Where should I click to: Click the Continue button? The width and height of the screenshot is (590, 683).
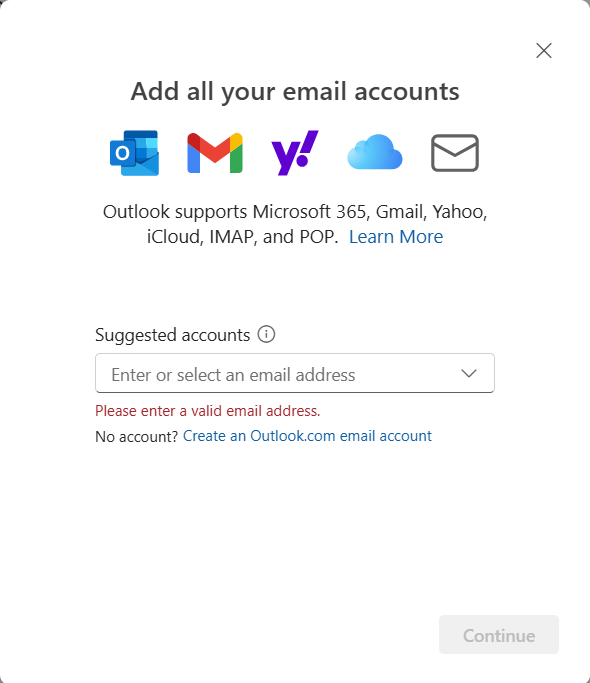pos(499,635)
